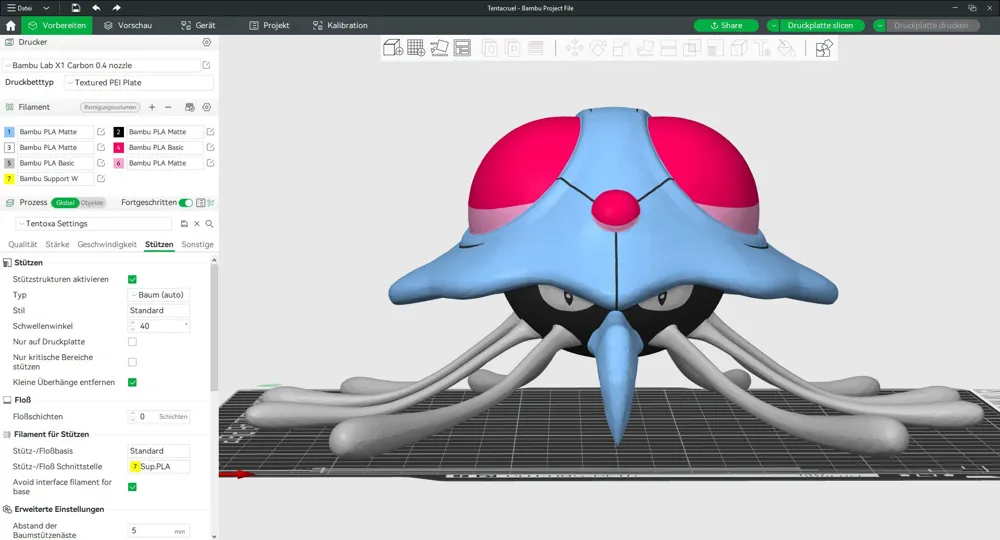Search process settings with magnifier icon
Viewport: 1000px width, 540px height.
209,224
